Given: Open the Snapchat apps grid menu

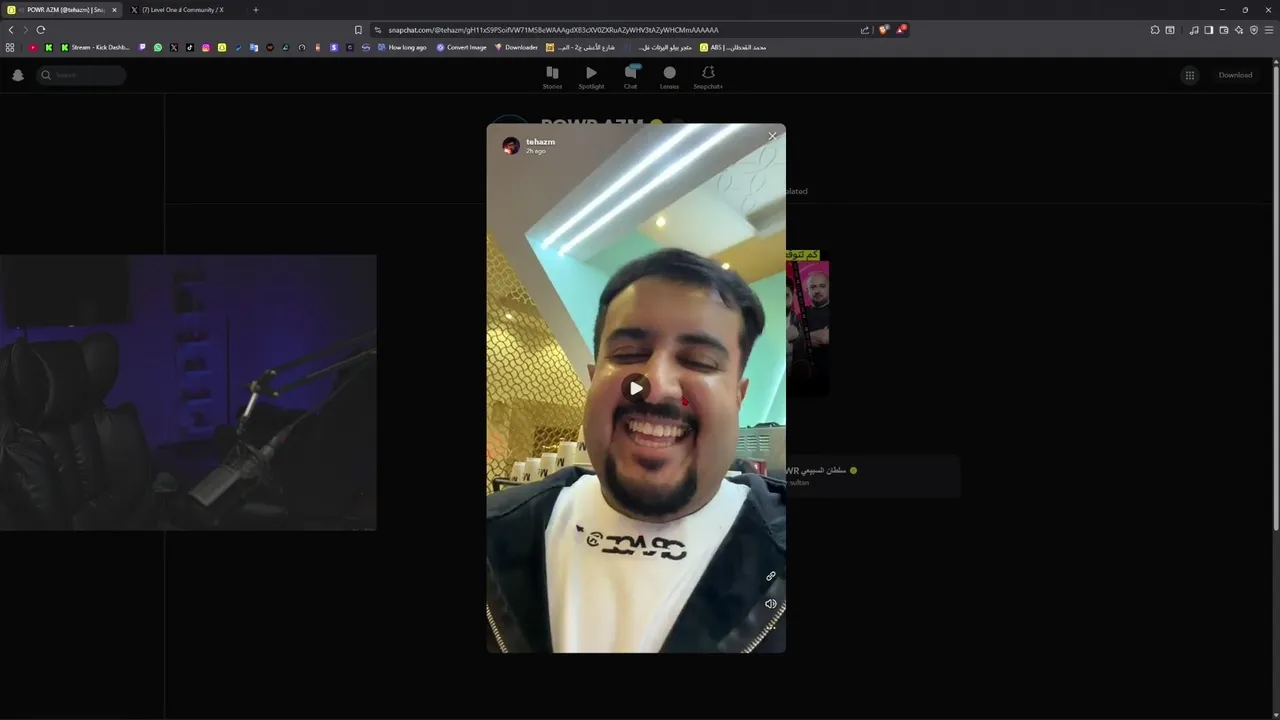Looking at the screenshot, I should (x=1190, y=75).
